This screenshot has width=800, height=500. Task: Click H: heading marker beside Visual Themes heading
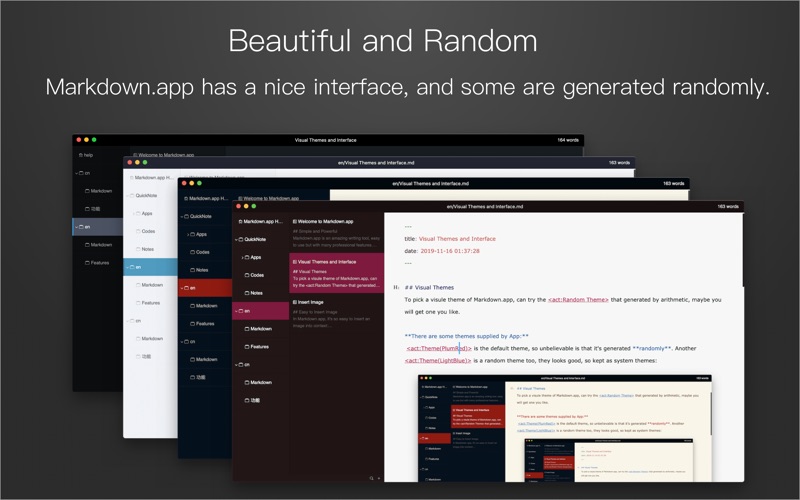click(x=396, y=287)
